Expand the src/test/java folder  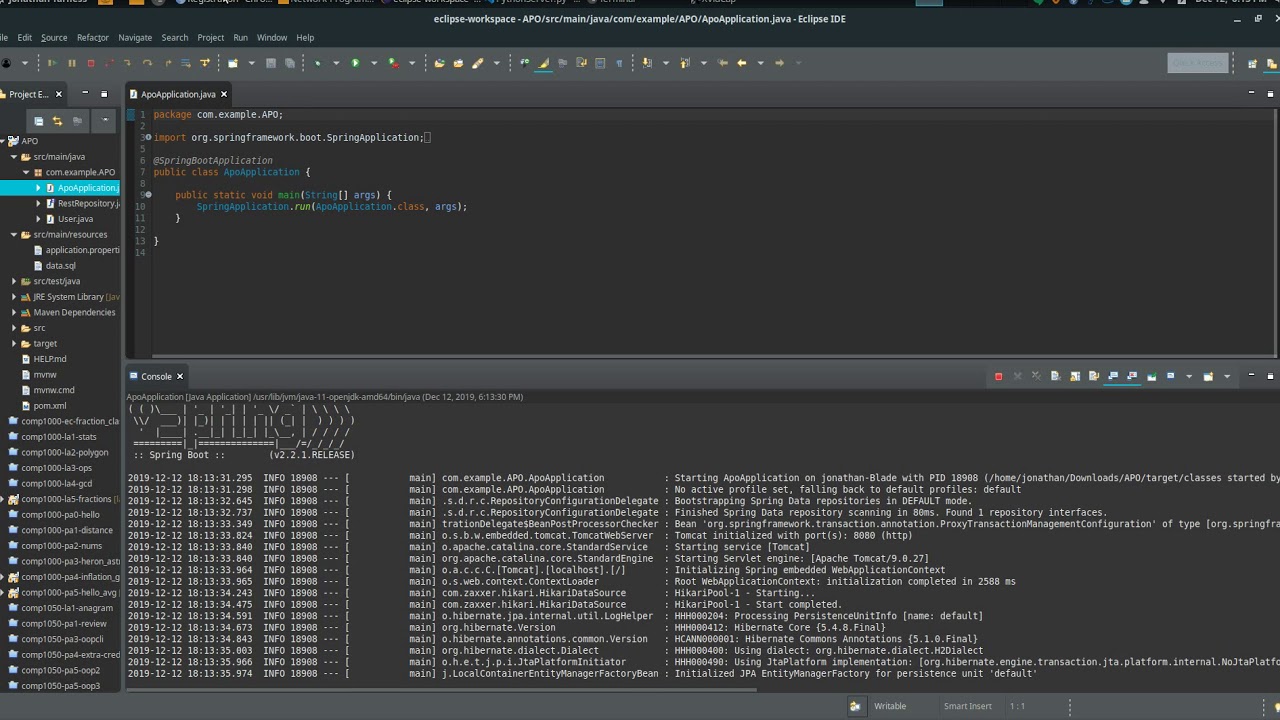pyautogui.click(x=14, y=281)
